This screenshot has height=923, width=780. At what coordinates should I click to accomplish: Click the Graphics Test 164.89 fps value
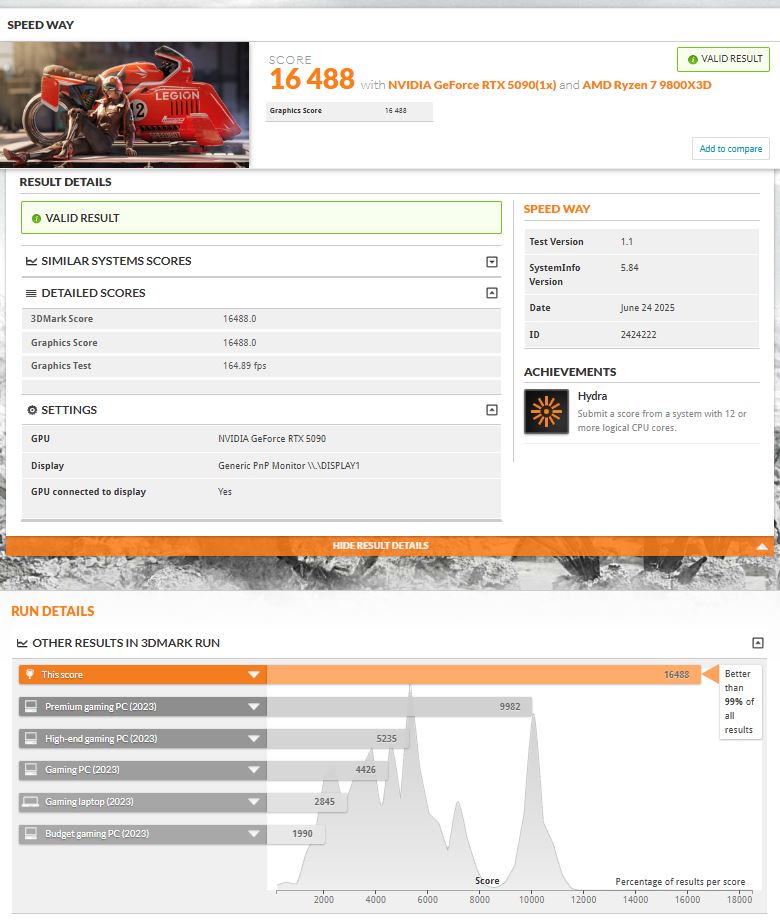click(244, 366)
